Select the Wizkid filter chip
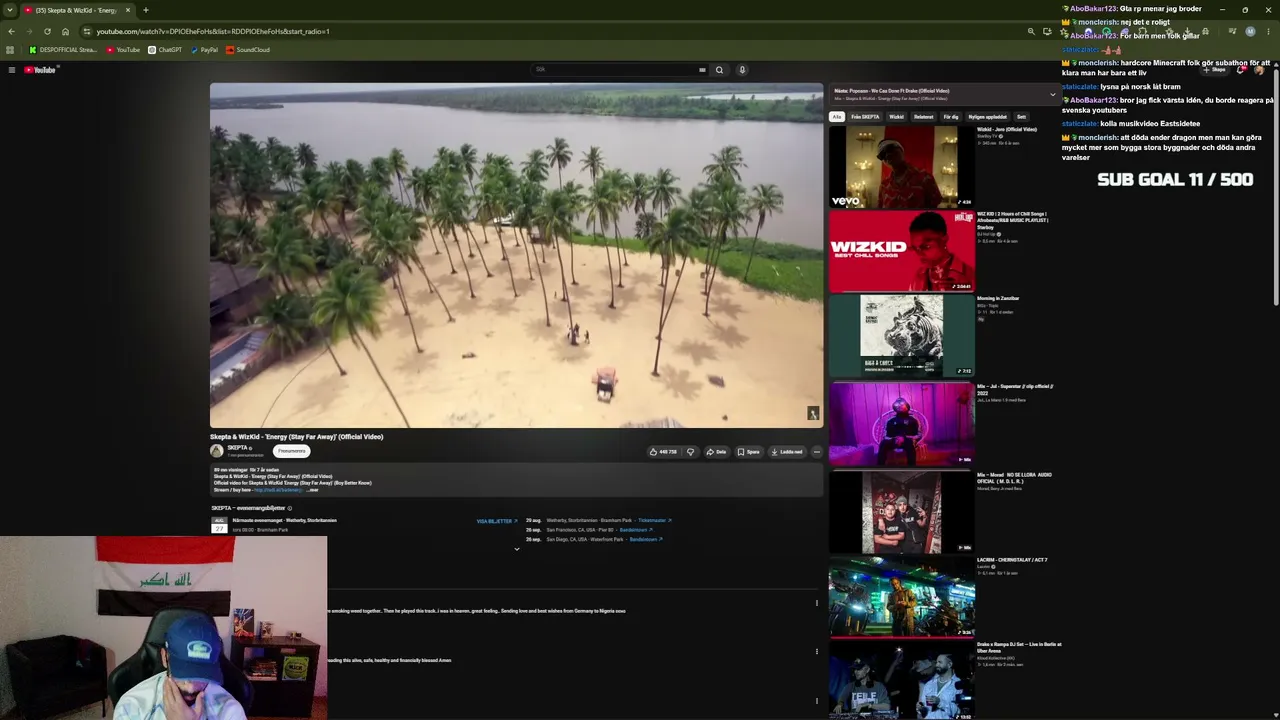This screenshot has width=1280, height=720. click(896, 117)
